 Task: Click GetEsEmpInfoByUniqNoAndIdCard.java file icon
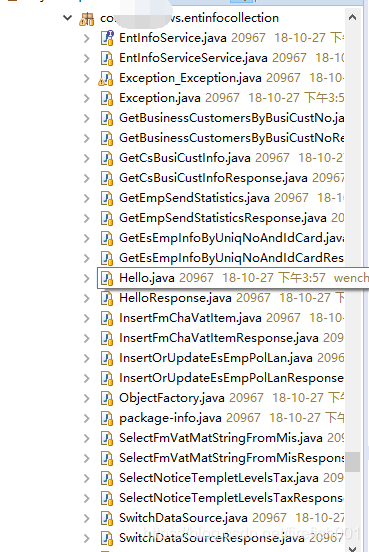tap(107, 239)
